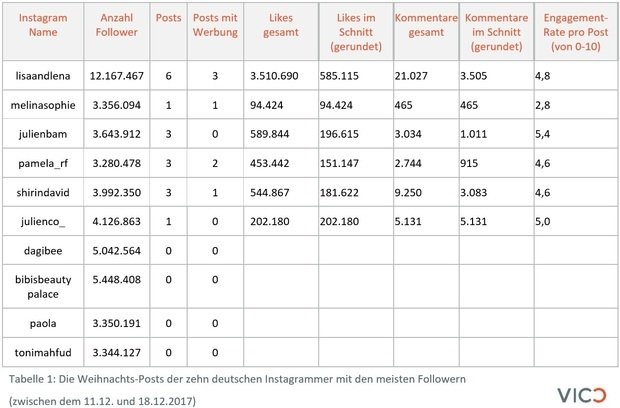Select the paola name cell
The image size is (620, 408).
tap(43, 323)
